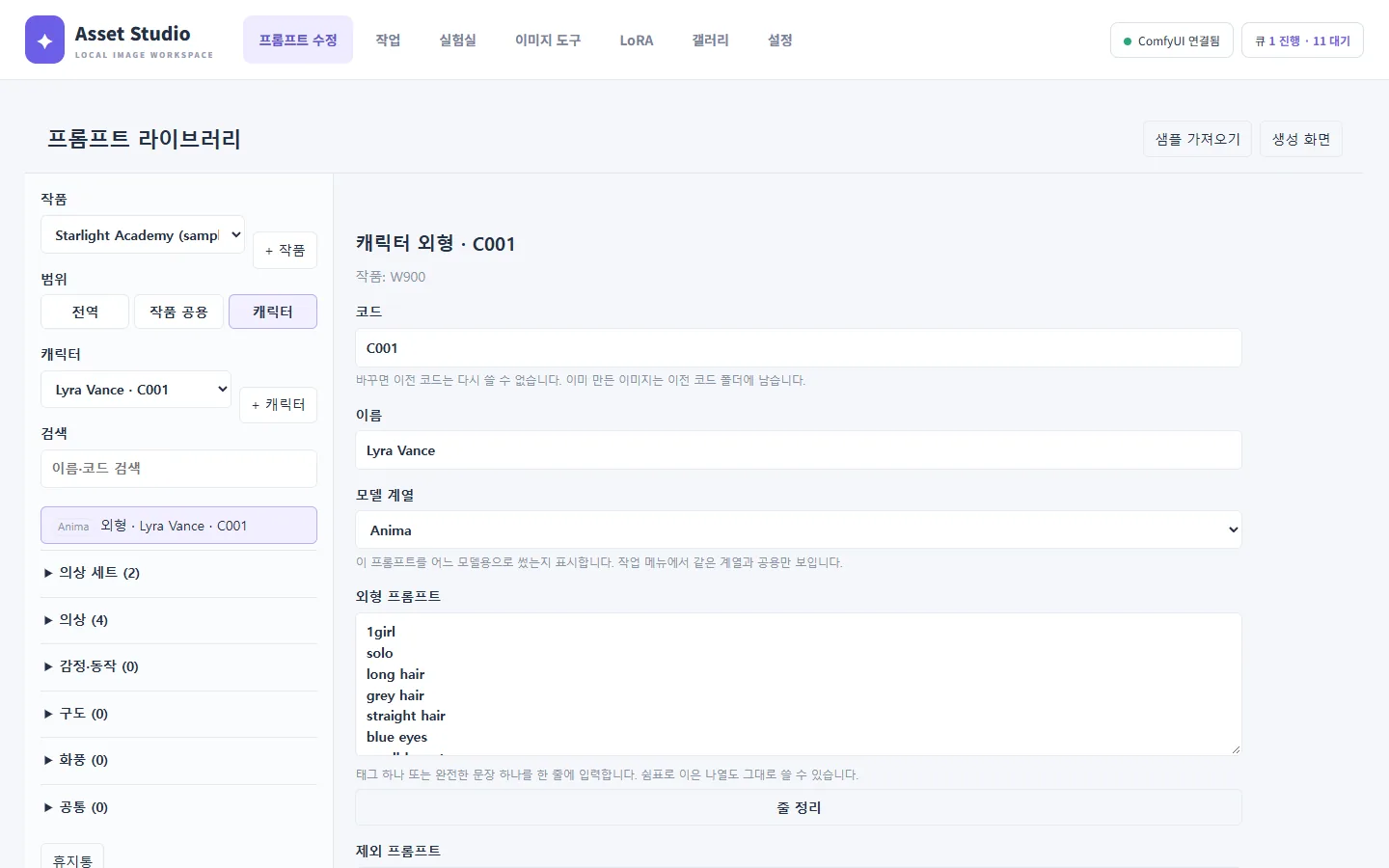This screenshot has height=868, width=1389.
Task: Expand the 감정·동작 (0) section
Action: [178, 666]
